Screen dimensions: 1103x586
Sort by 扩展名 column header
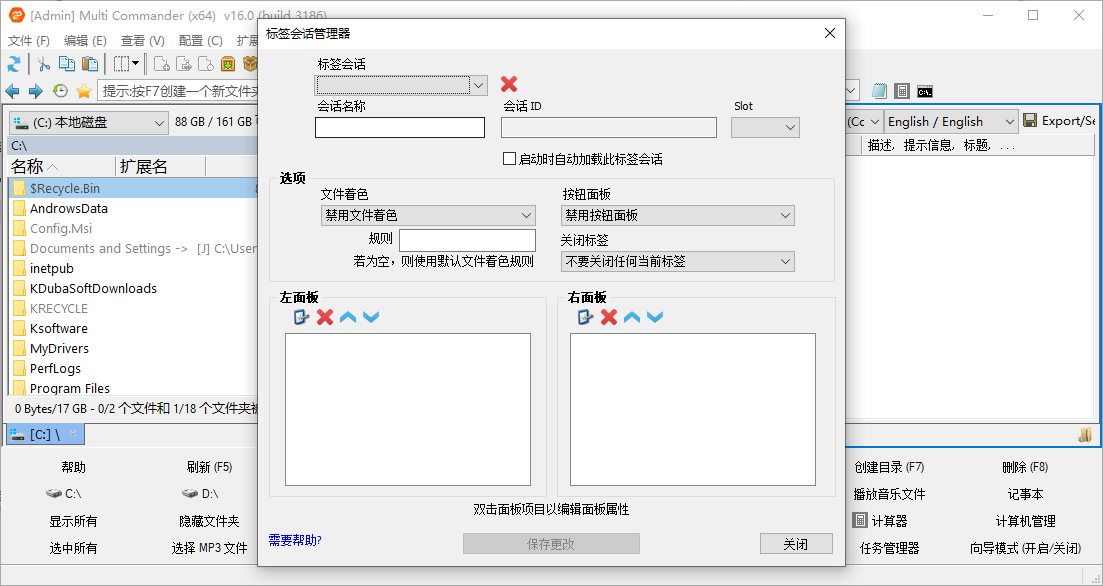coord(160,167)
